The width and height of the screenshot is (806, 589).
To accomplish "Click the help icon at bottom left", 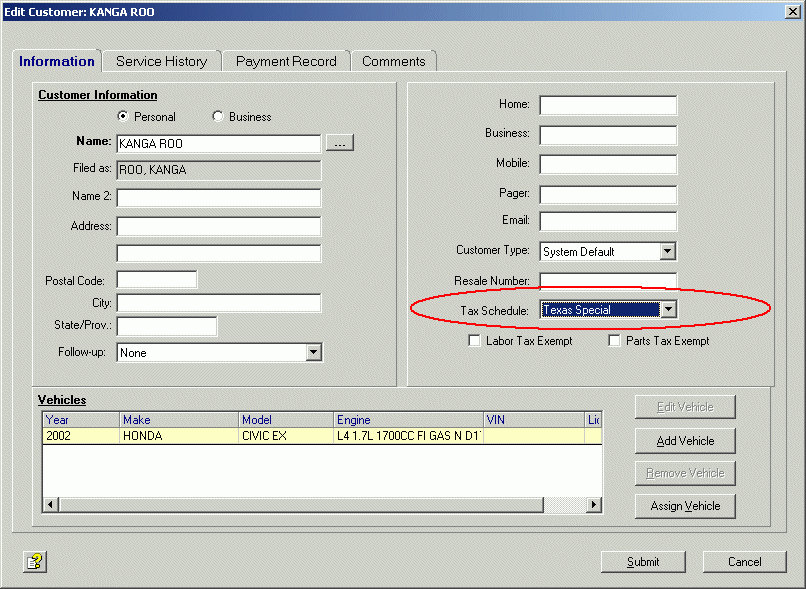I will coord(35,562).
